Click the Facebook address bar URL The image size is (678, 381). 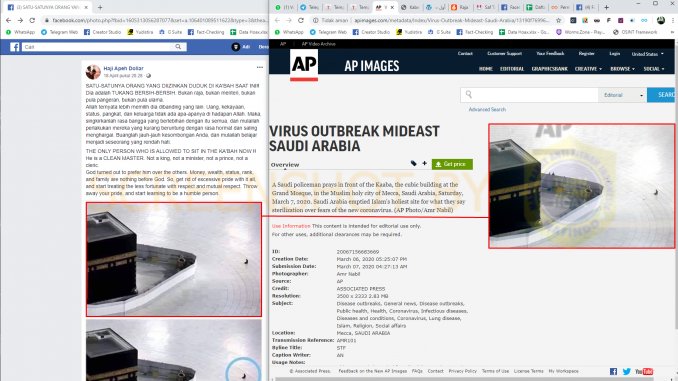(160, 20)
